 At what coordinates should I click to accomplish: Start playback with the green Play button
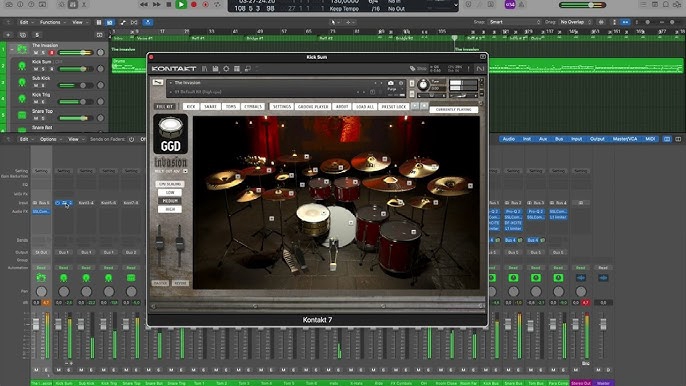pos(181,4)
